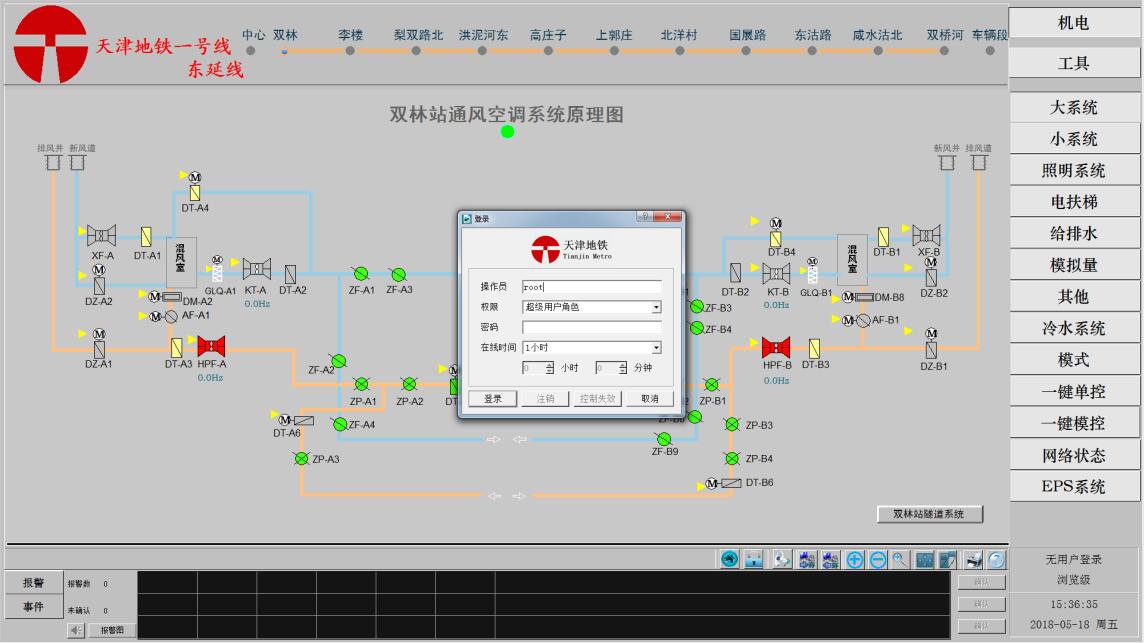Open the 小系统 page

1074,139
